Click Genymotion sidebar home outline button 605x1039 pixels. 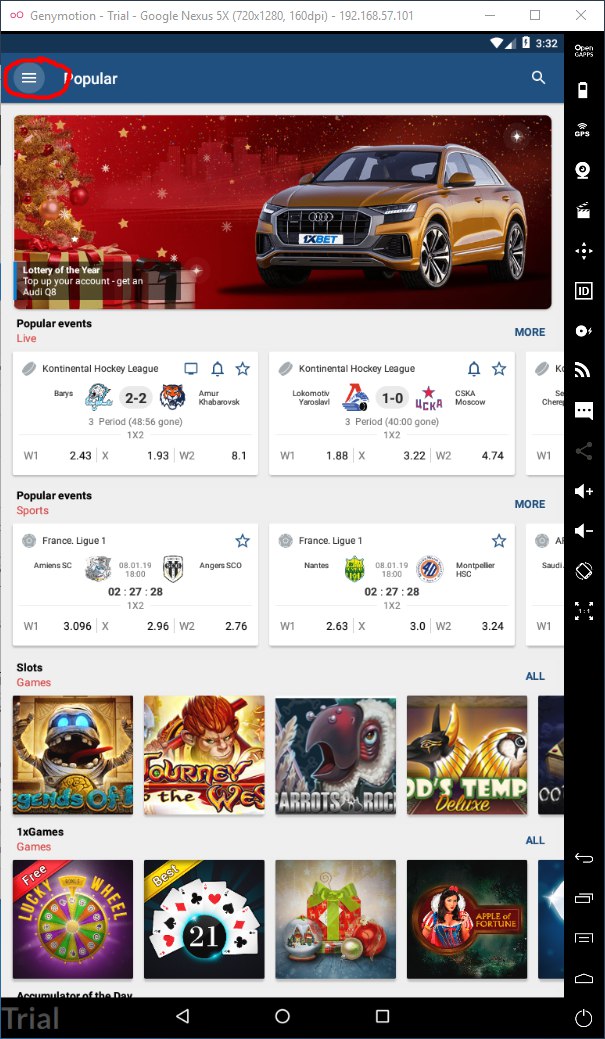coord(583,978)
